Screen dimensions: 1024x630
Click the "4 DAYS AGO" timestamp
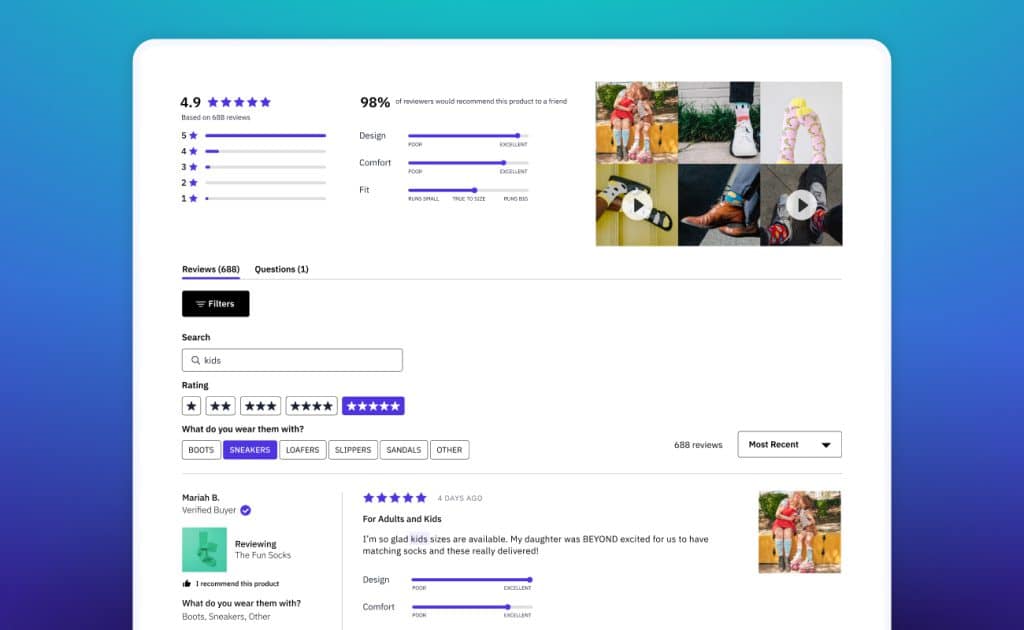[x=460, y=498]
